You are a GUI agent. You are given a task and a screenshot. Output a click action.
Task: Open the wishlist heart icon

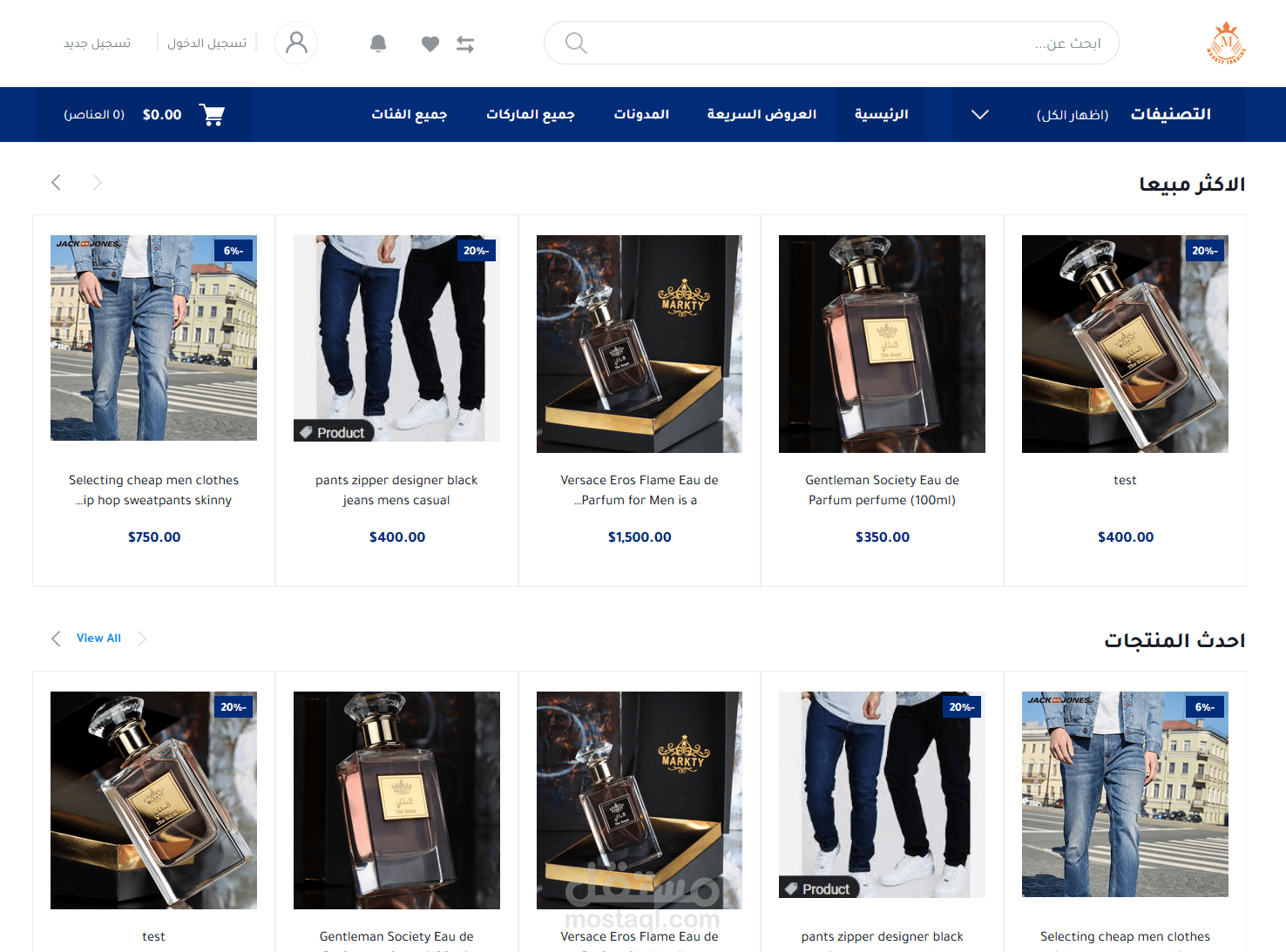pos(430,44)
